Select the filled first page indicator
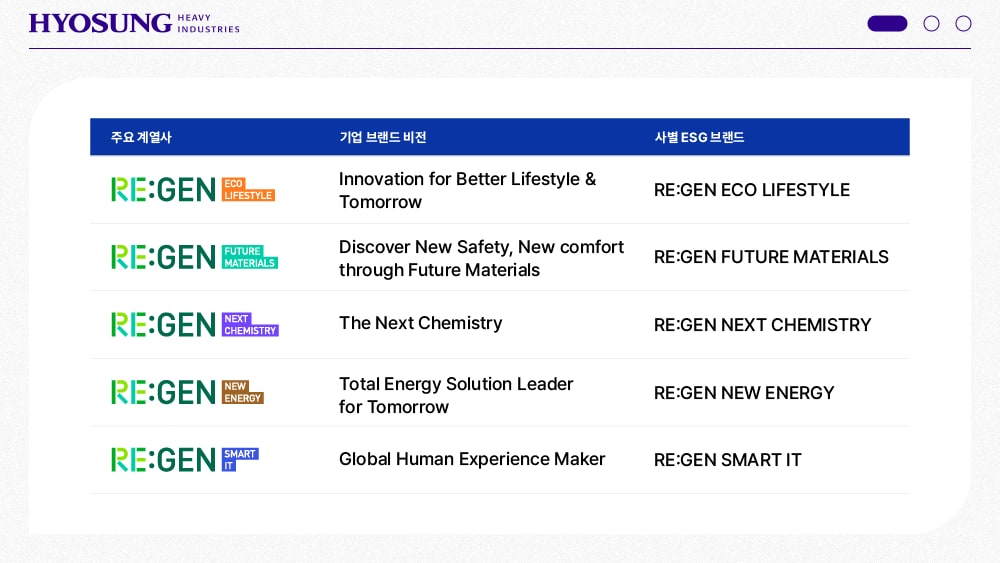The height and width of the screenshot is (563, 1000). pyautogui.click(x=887, y=24)
